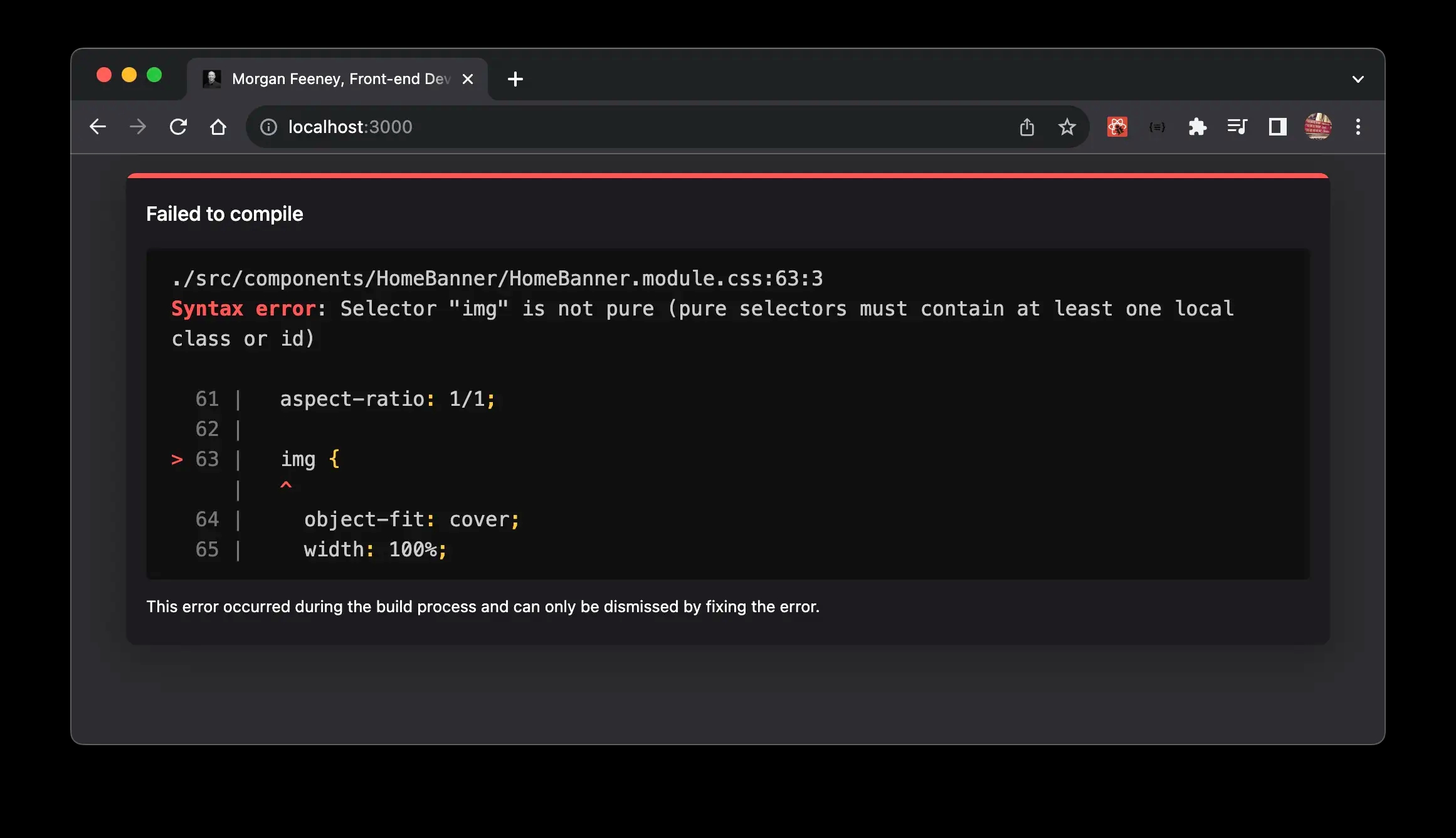Viewport: 1456px width, 838px height.
Task: Click the red Syntax error label
Action: click(x=244, y=309)
